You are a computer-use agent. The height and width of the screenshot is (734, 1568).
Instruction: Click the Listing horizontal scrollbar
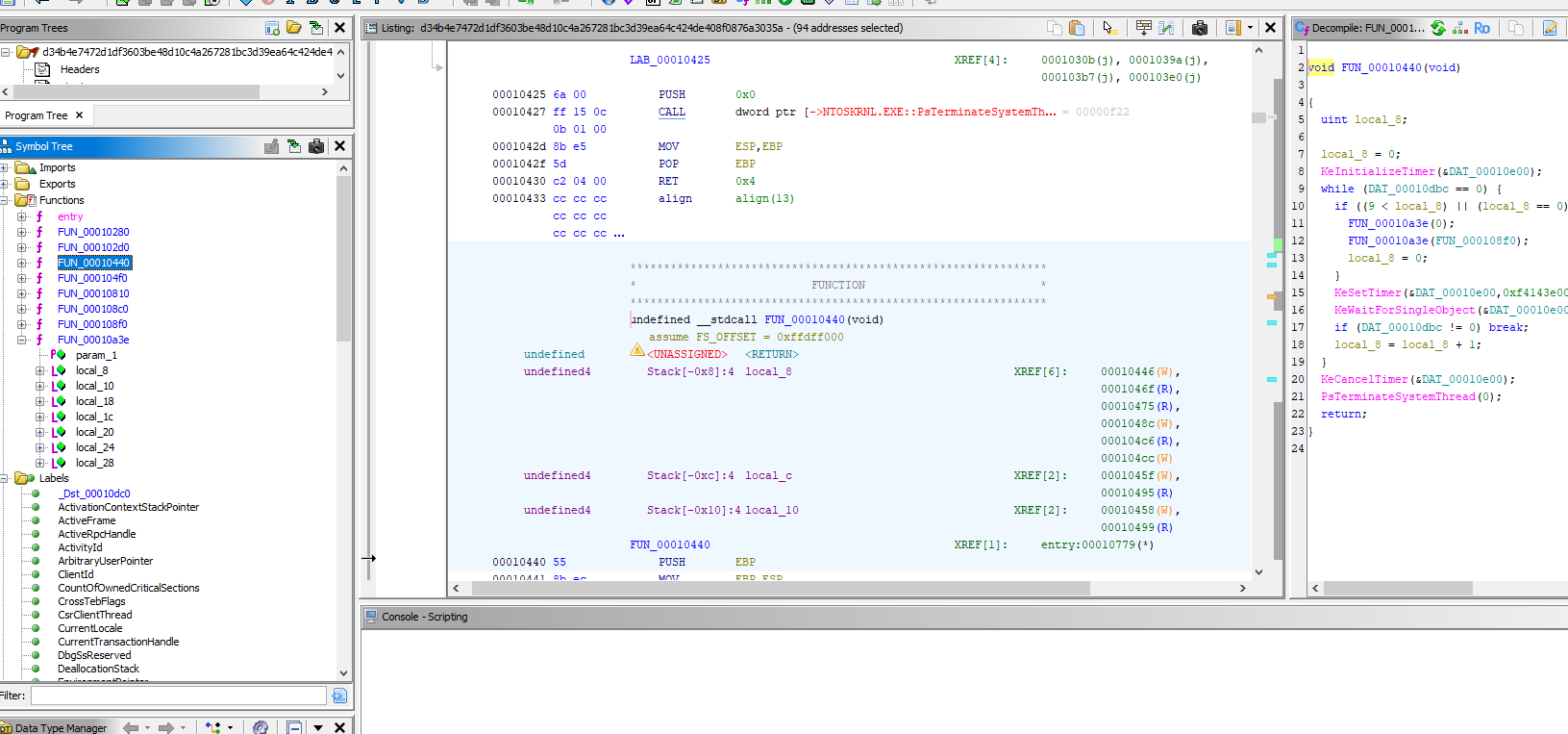coord(779,588)
